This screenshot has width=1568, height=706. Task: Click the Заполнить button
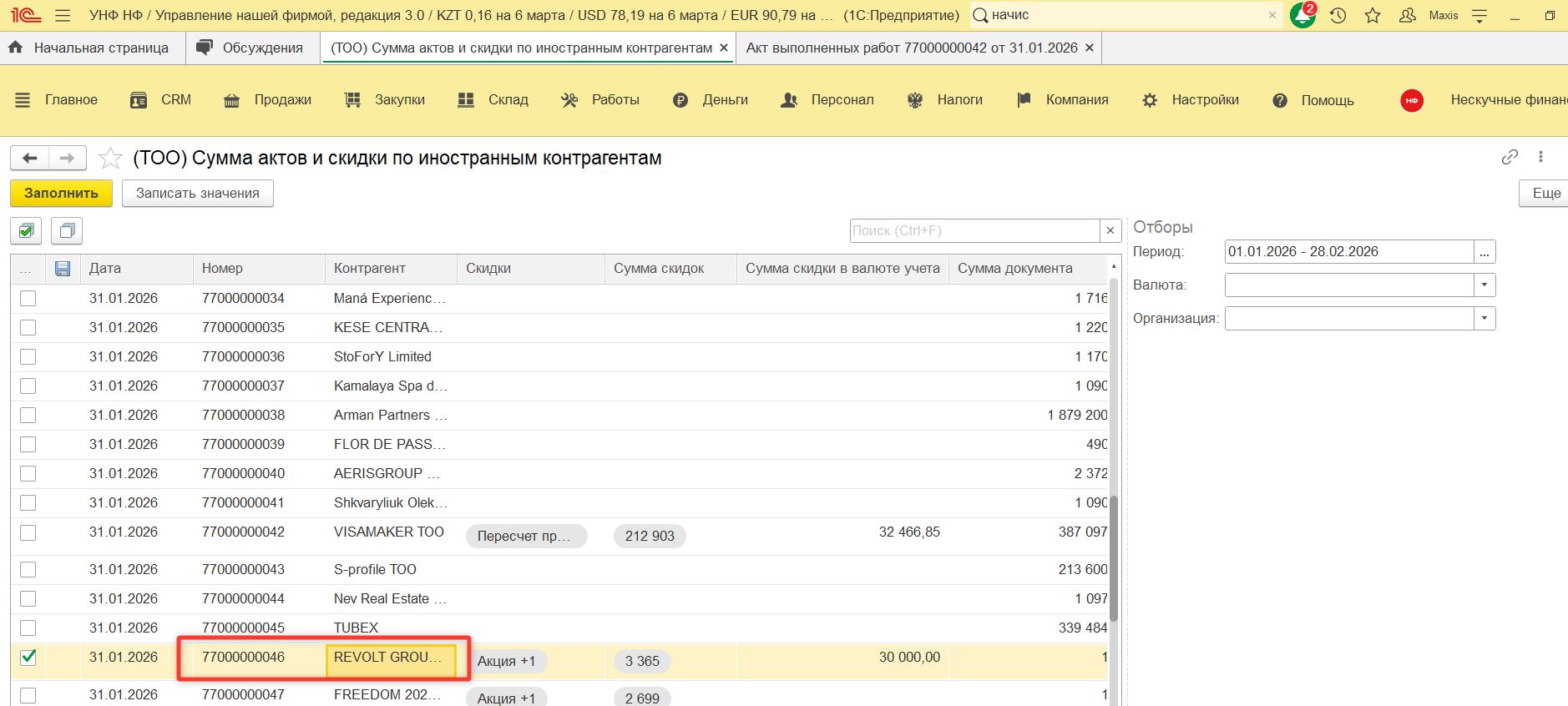point(61,194)
